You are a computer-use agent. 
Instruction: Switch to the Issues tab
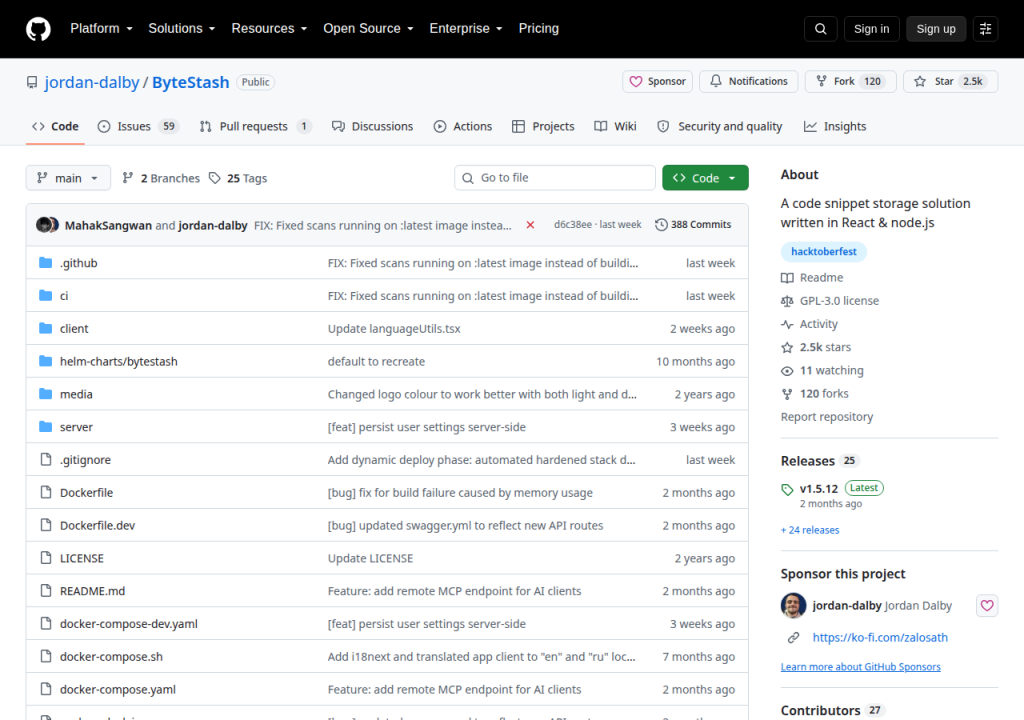tap(138, 126)
